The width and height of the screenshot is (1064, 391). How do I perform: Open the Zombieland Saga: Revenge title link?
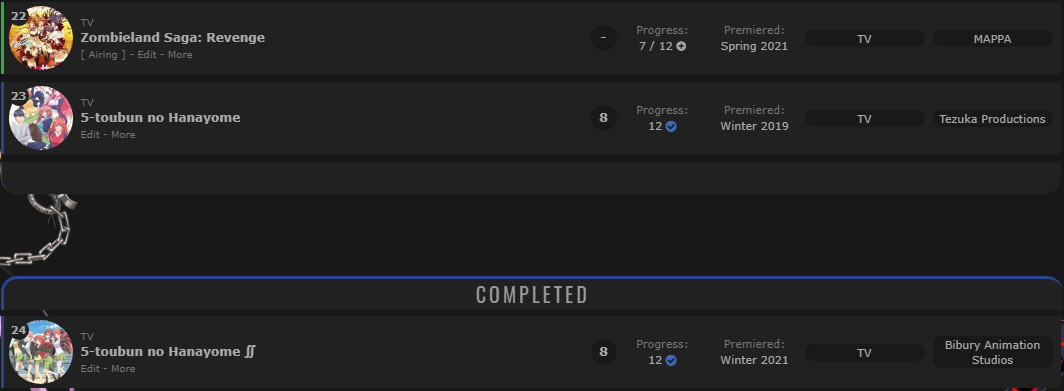click(x=172, y=38)
